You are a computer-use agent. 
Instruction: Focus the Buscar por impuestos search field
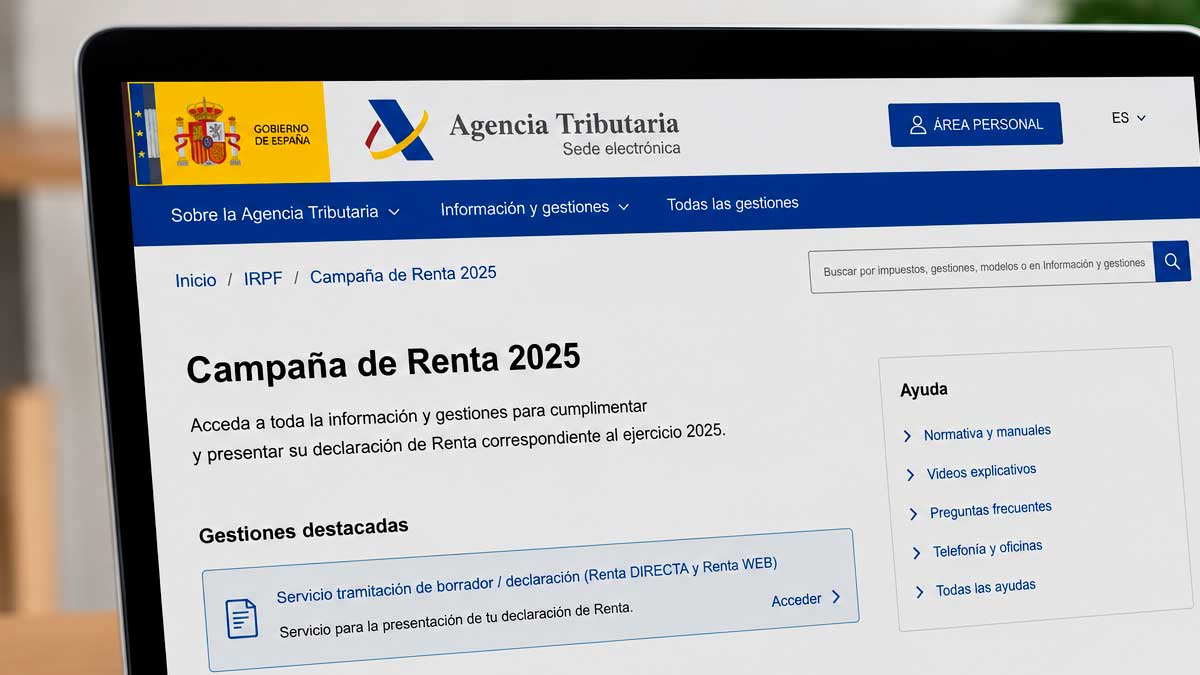point(981,268)
